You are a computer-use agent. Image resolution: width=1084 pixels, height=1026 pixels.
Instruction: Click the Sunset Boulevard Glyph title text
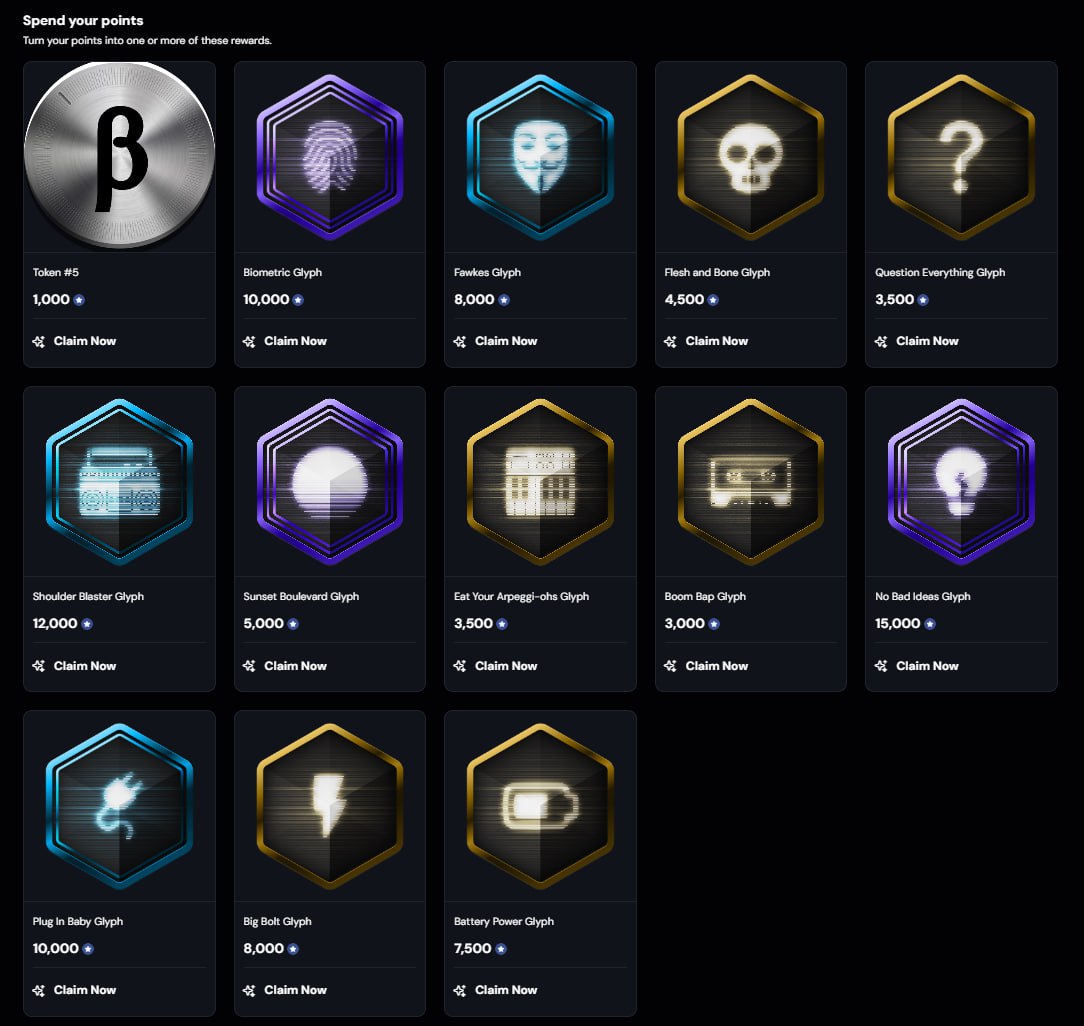[301, 596]
